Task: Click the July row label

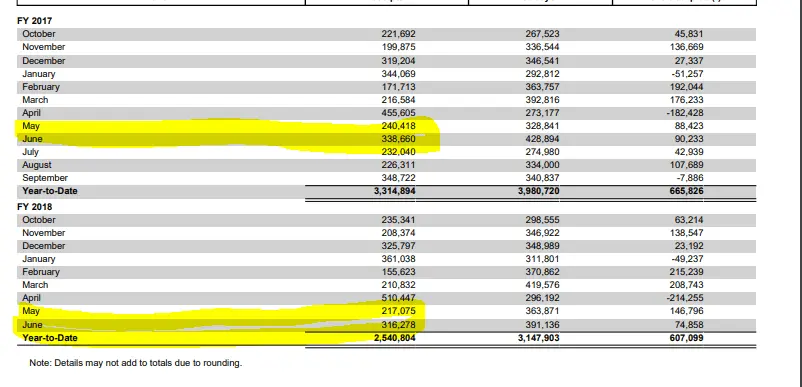Action: (30, 152)
